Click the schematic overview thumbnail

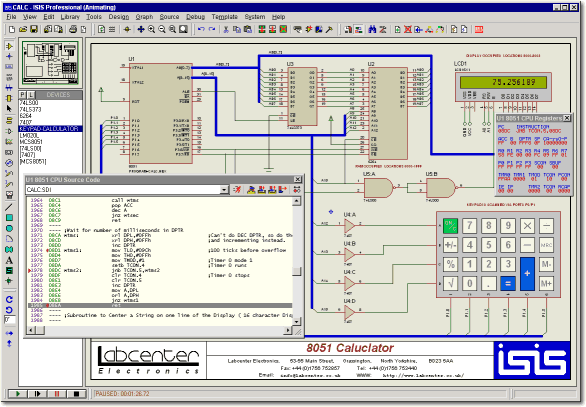coord(50,63)
